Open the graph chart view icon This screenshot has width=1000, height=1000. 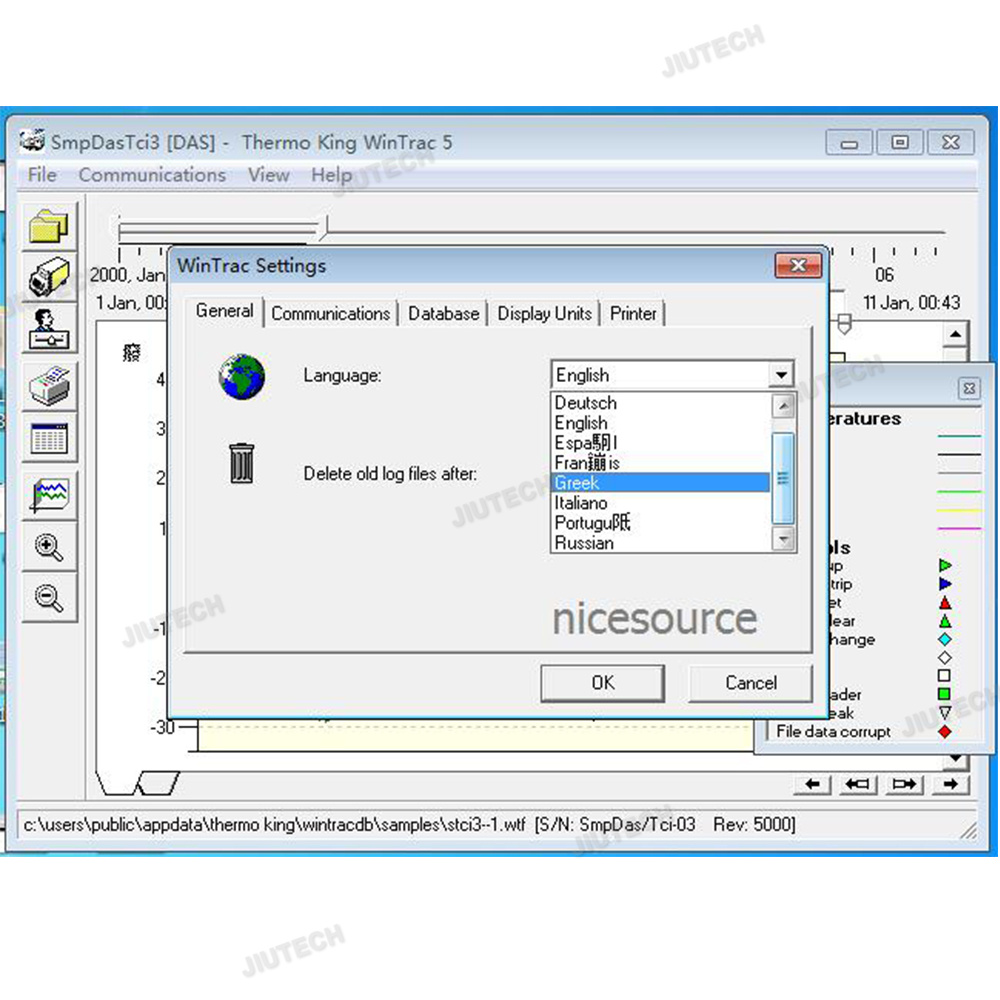pos(49,496)
